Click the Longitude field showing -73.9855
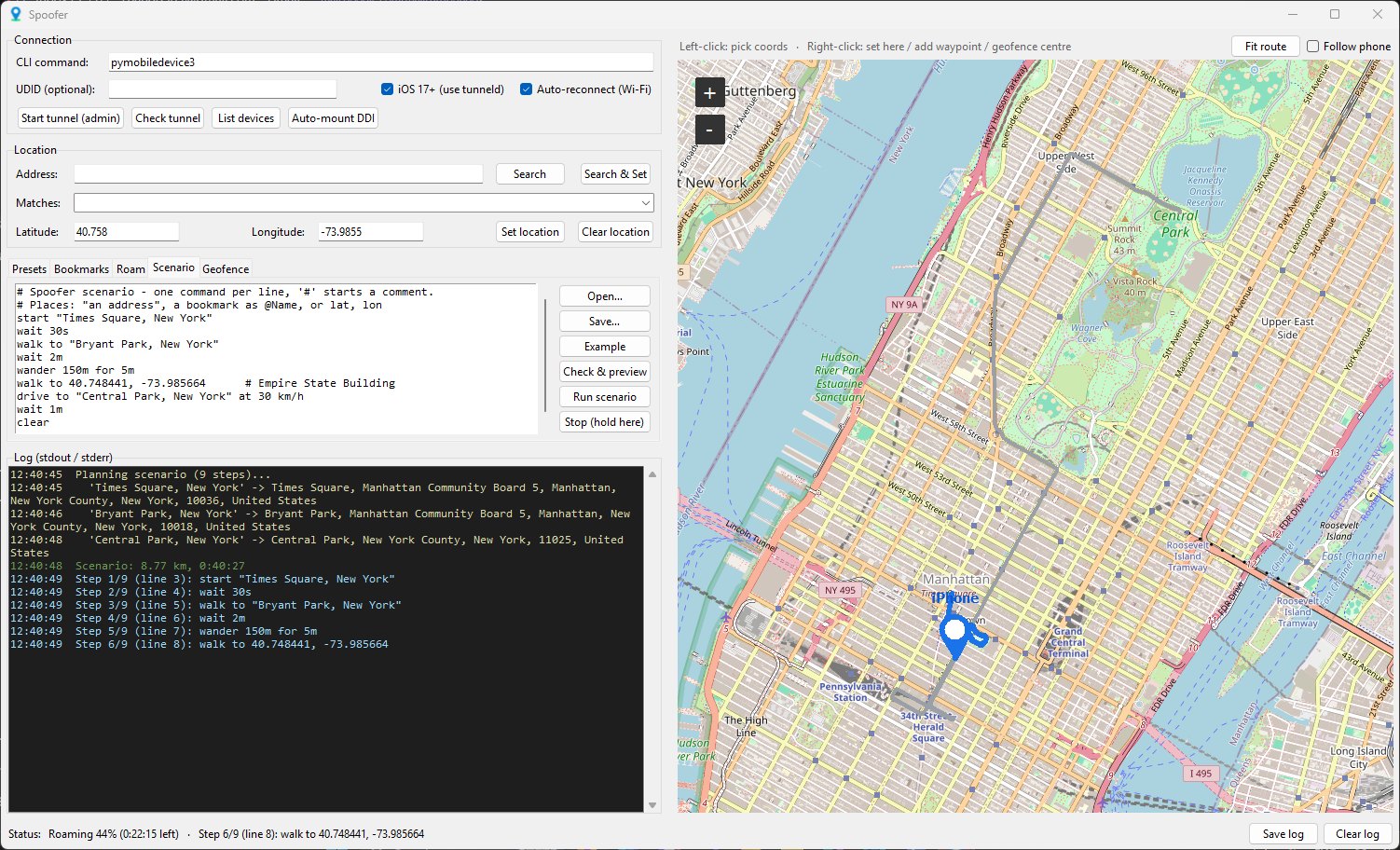 (370, 232)
